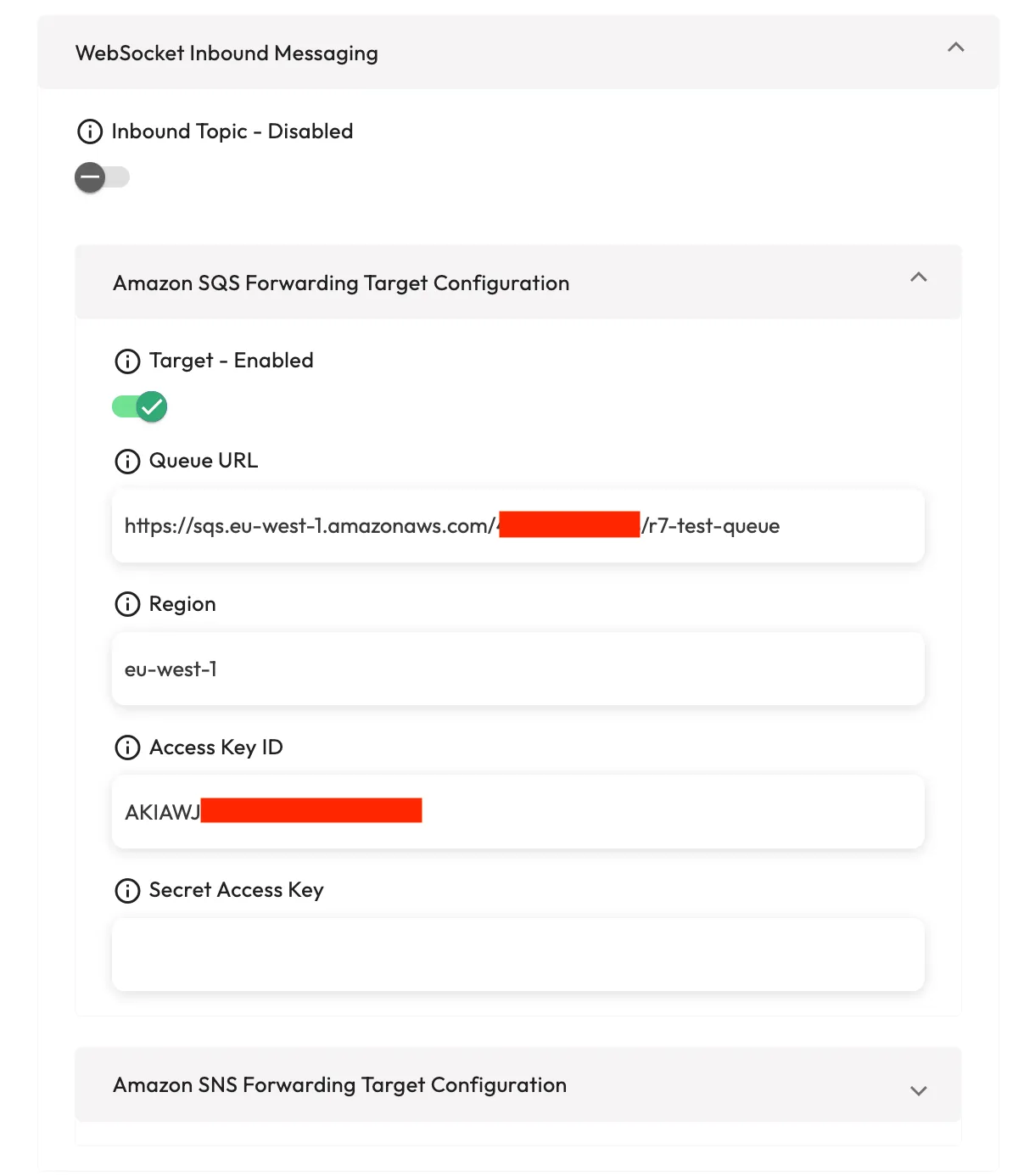Click the info icon next to Target

click(127, 361)
